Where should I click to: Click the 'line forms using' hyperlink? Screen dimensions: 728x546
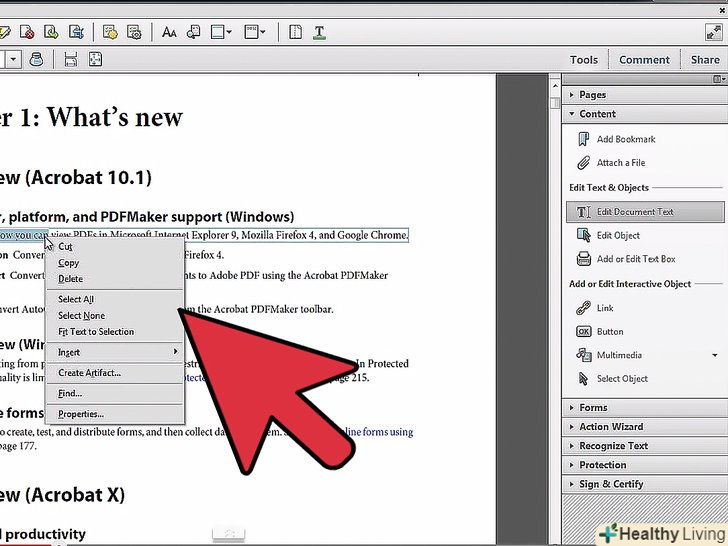coord(378,432)
